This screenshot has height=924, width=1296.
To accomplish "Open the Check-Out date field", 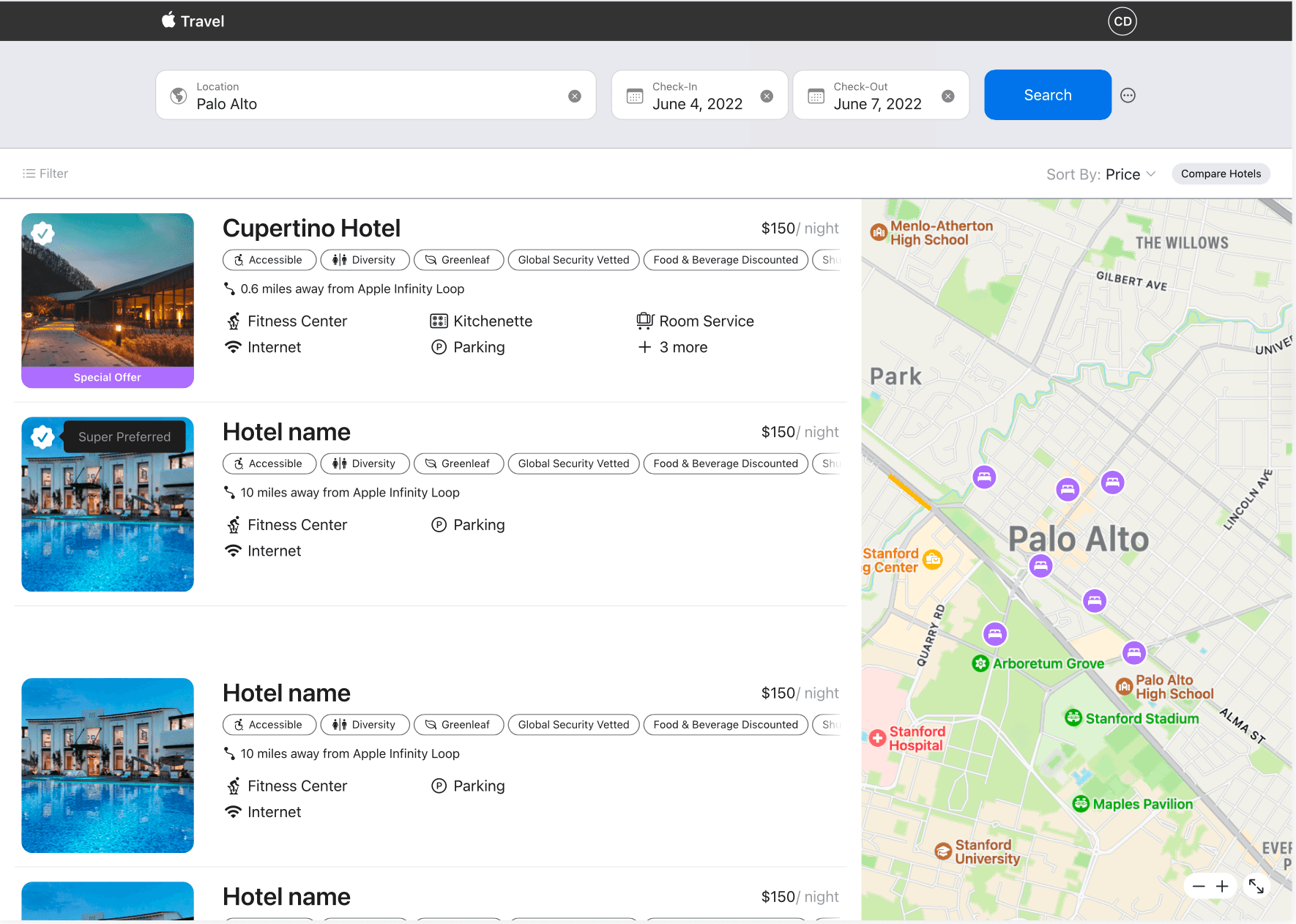I will click(881, 95).
